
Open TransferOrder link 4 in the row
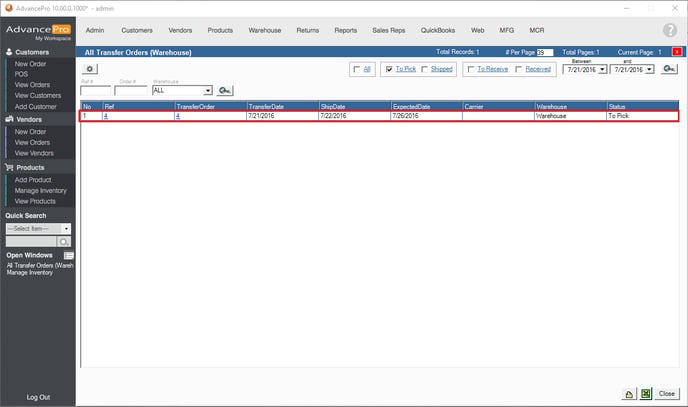177,116
